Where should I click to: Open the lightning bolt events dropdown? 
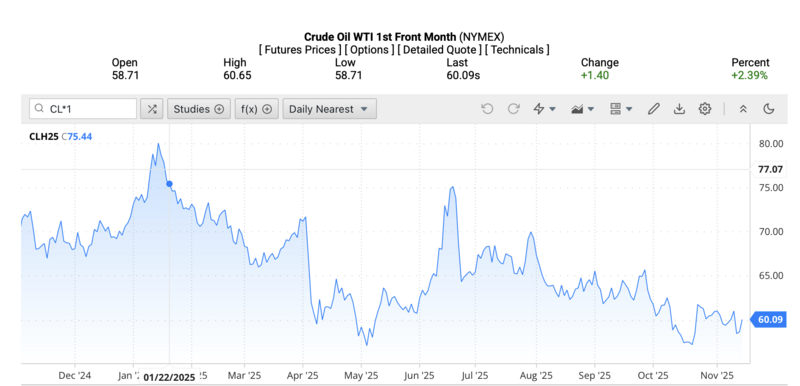pos(544,109)
